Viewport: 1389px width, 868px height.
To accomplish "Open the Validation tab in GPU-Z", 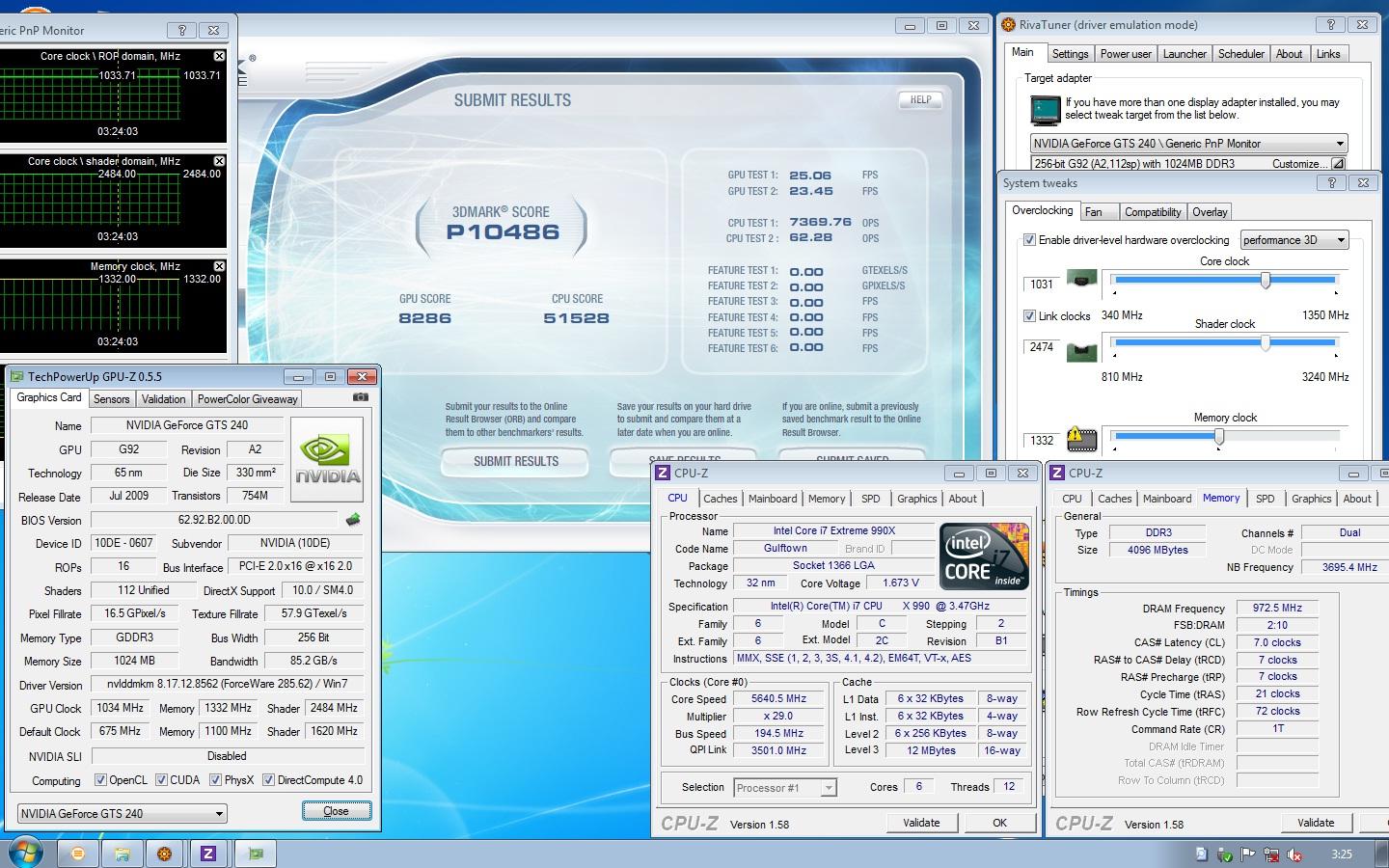I will tap(163, 399).
